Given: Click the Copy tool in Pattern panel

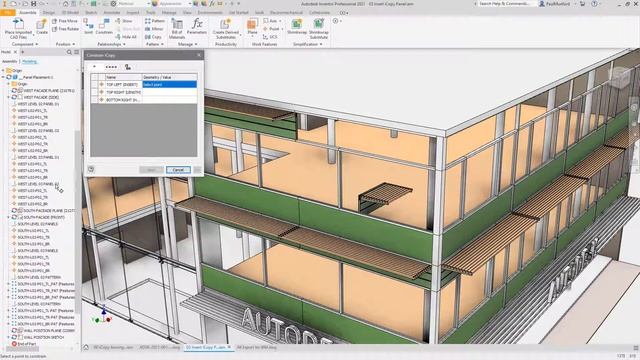Looking at the screenshot, I should [x=153, y=37].
